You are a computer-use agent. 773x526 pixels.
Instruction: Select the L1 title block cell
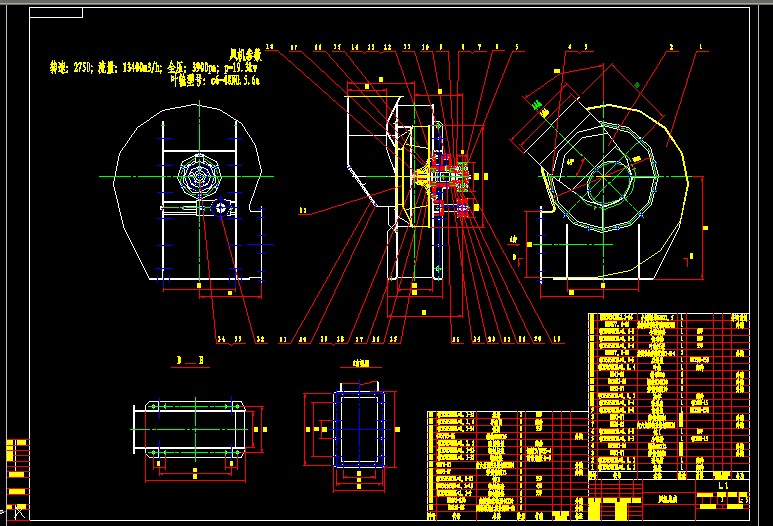point(723,486)
